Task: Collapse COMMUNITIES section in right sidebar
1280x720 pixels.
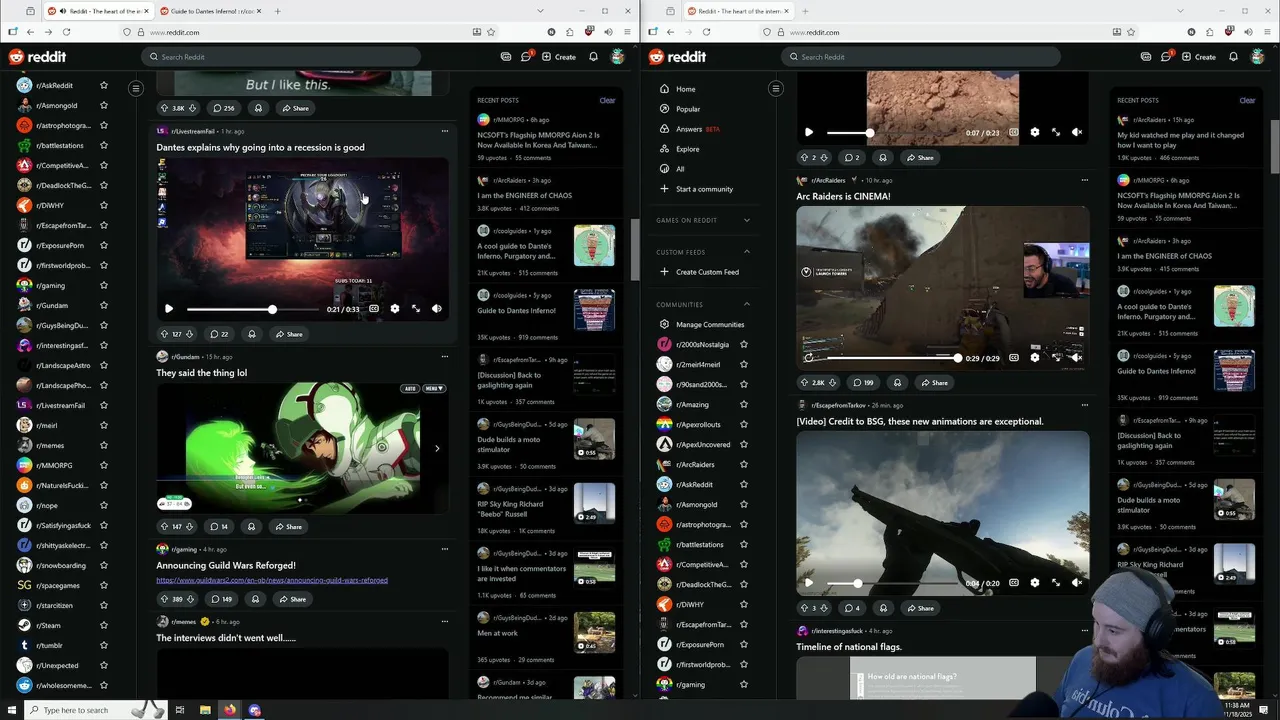Action: click(747, 304)
